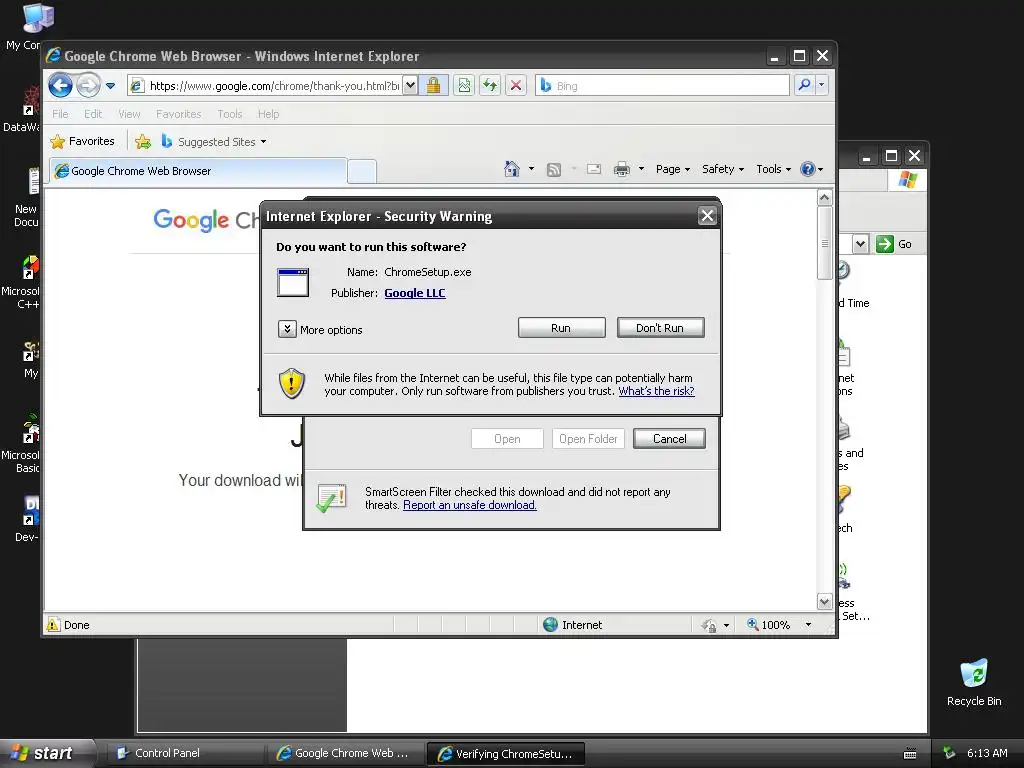The width and height of the screenshot is (1024, 768).
Task: Click the IE page scroll down arrow
Action: click(824, 601)
